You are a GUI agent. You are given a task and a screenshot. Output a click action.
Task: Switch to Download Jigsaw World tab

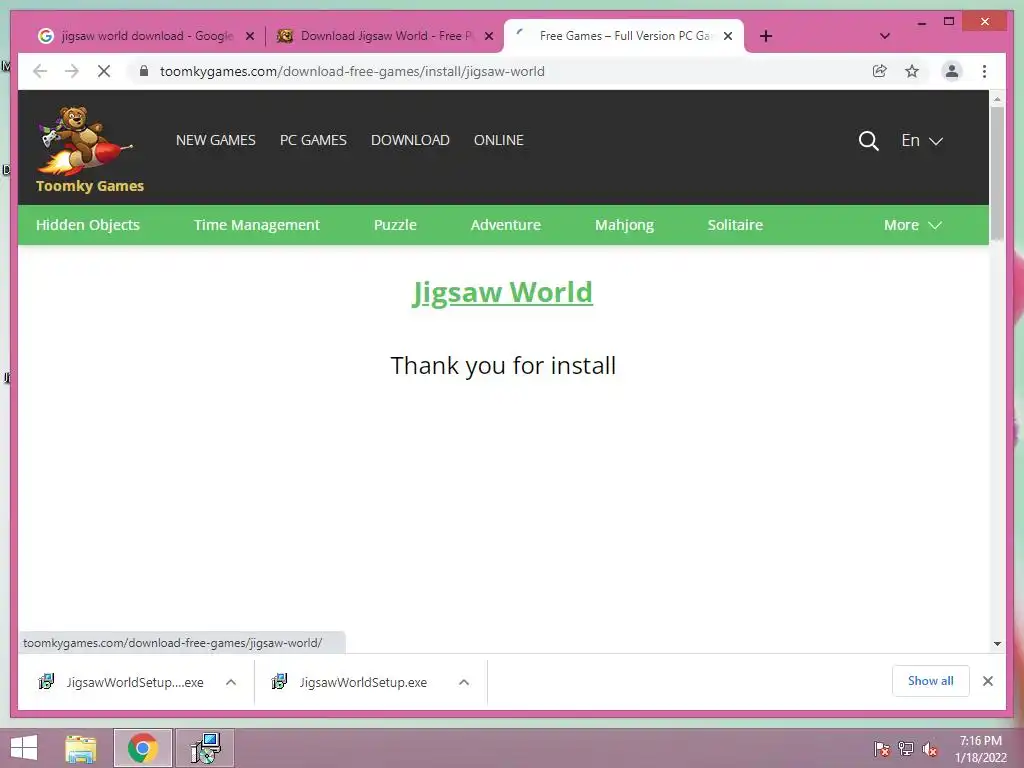[x=385, y=36]
